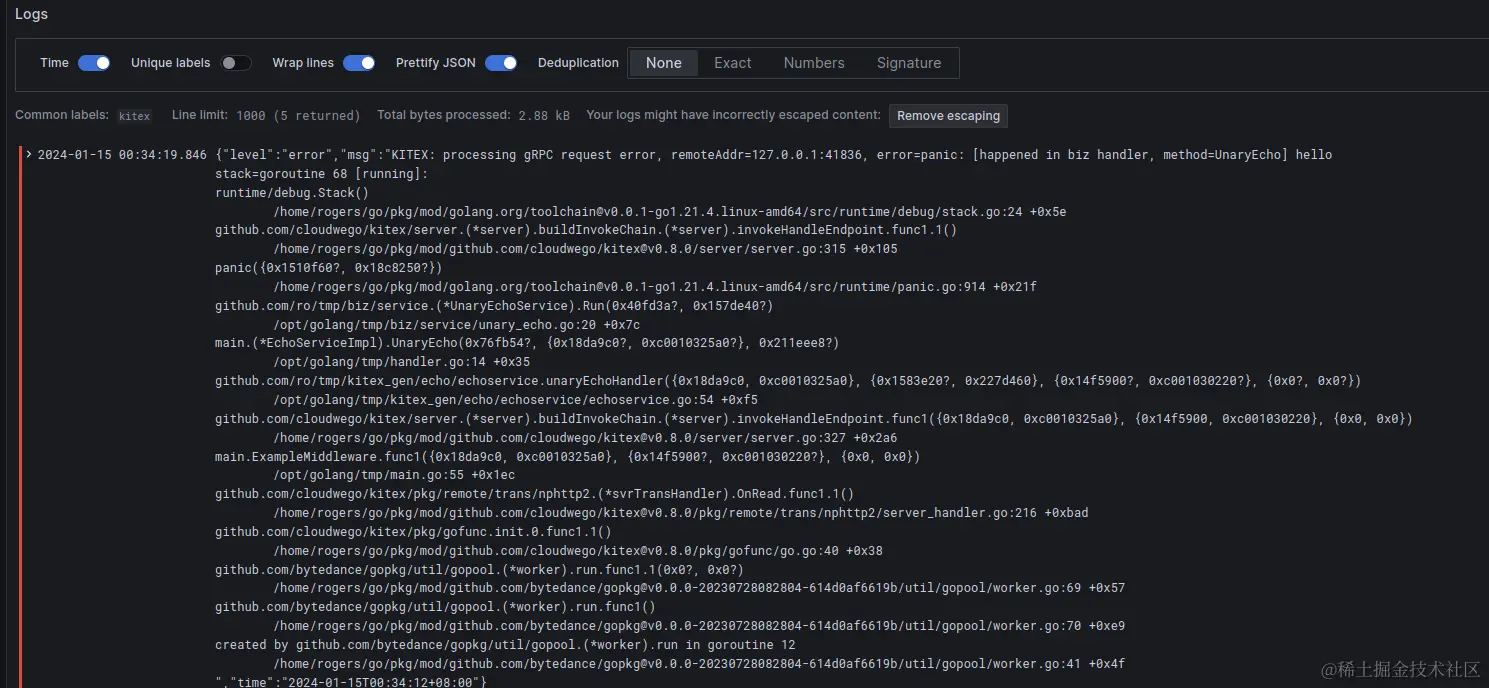
Task: Click the worker.go:70 path line
Action: coord(699,626)
